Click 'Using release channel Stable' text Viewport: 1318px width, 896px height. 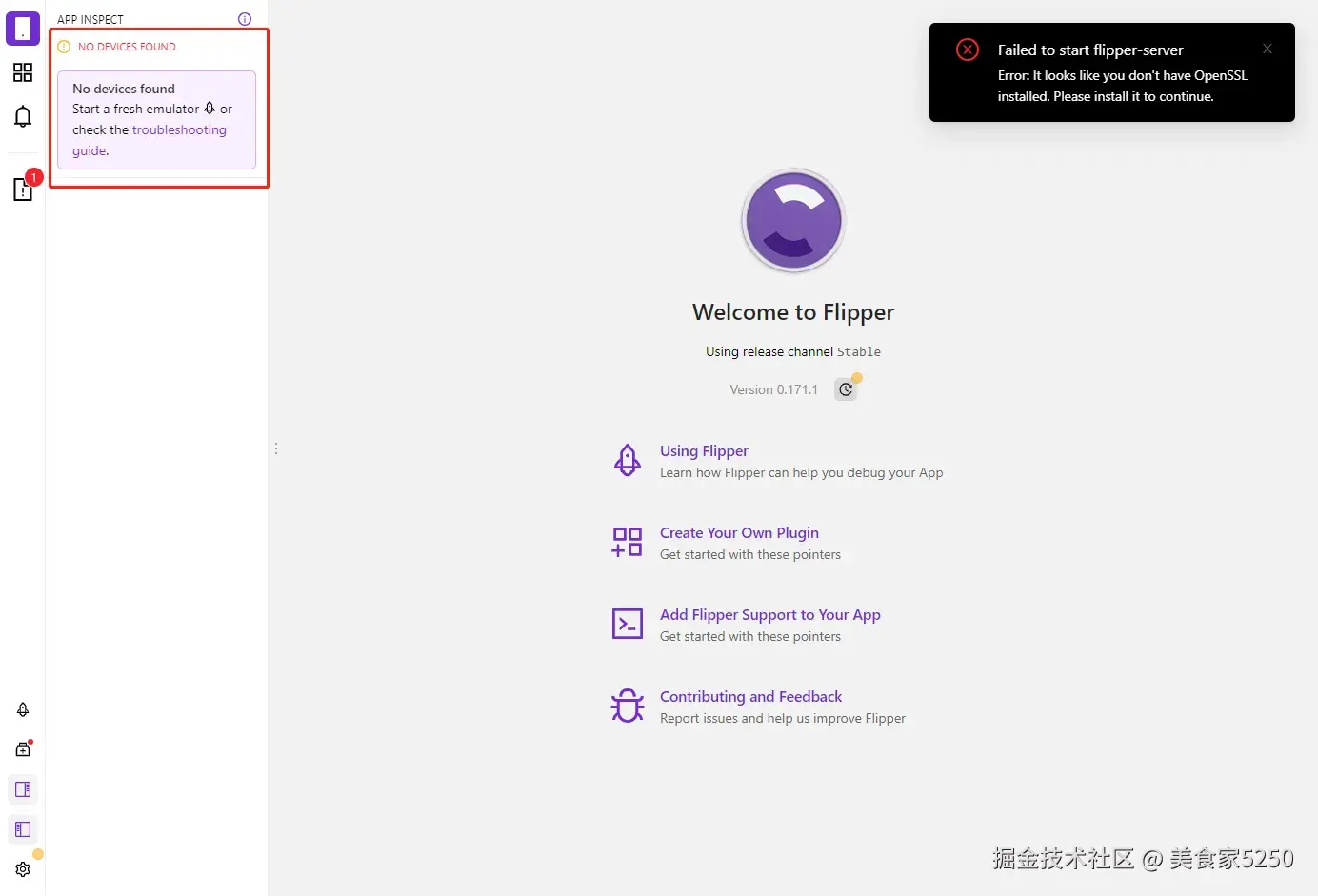tap(793, 351)
